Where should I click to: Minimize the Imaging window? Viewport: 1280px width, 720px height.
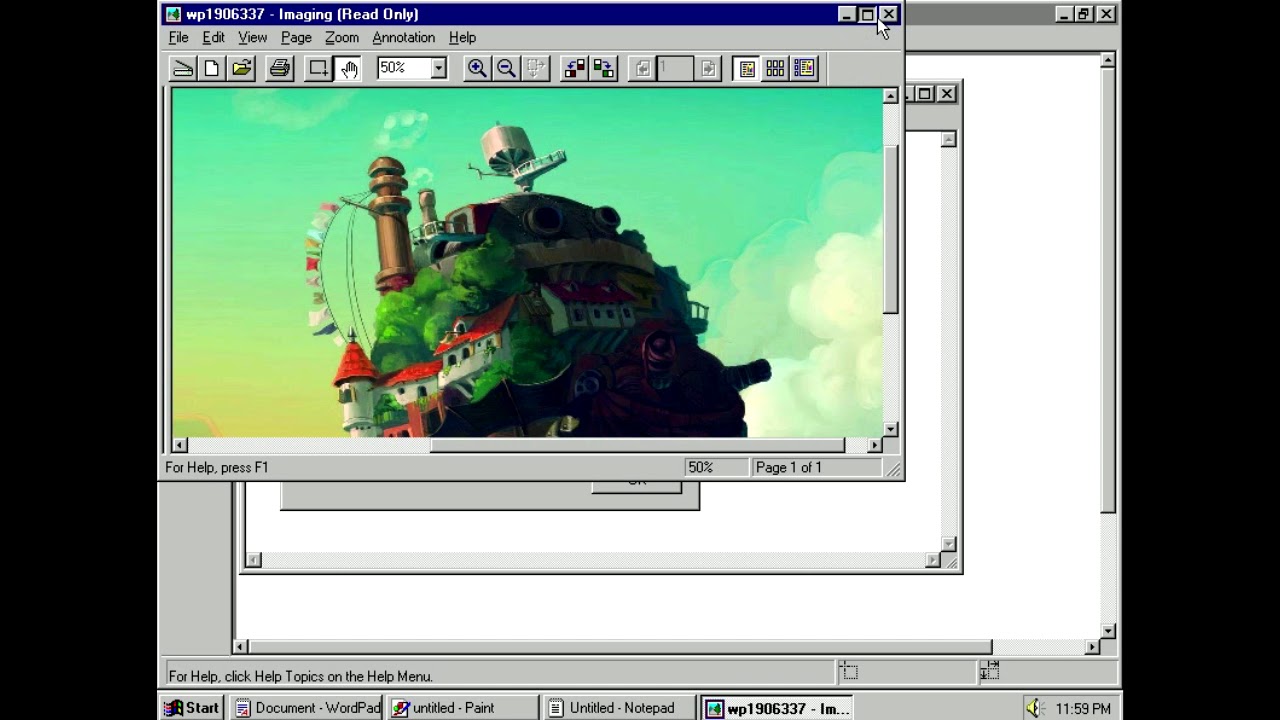pyautogui.click(x=846, y=14)
